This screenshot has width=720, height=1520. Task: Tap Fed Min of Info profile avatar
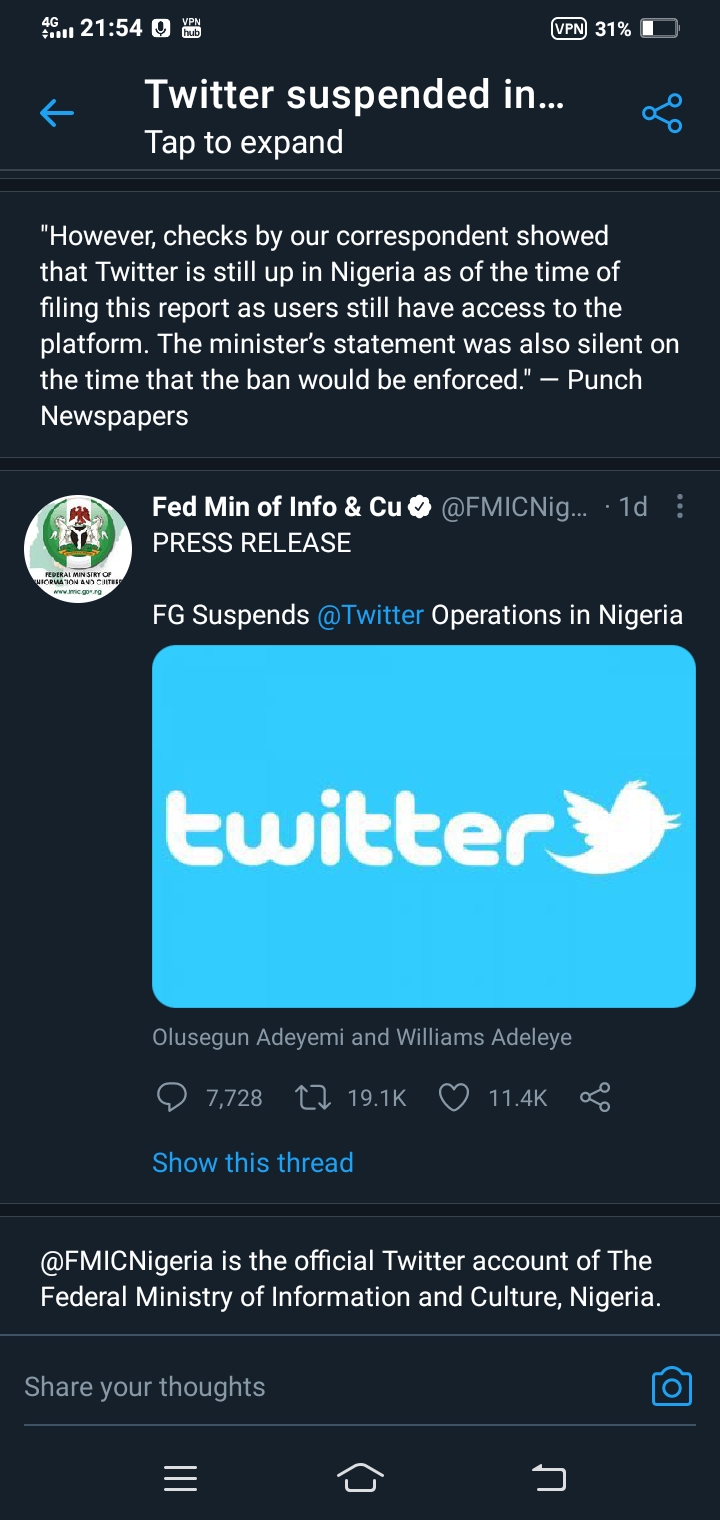point(78,549)
